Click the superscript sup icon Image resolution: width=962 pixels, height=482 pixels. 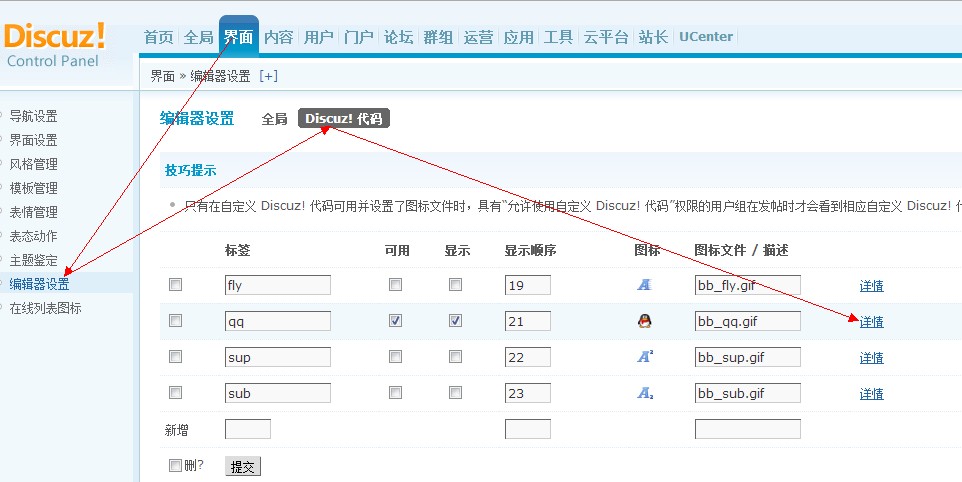(x=645, y=356)
